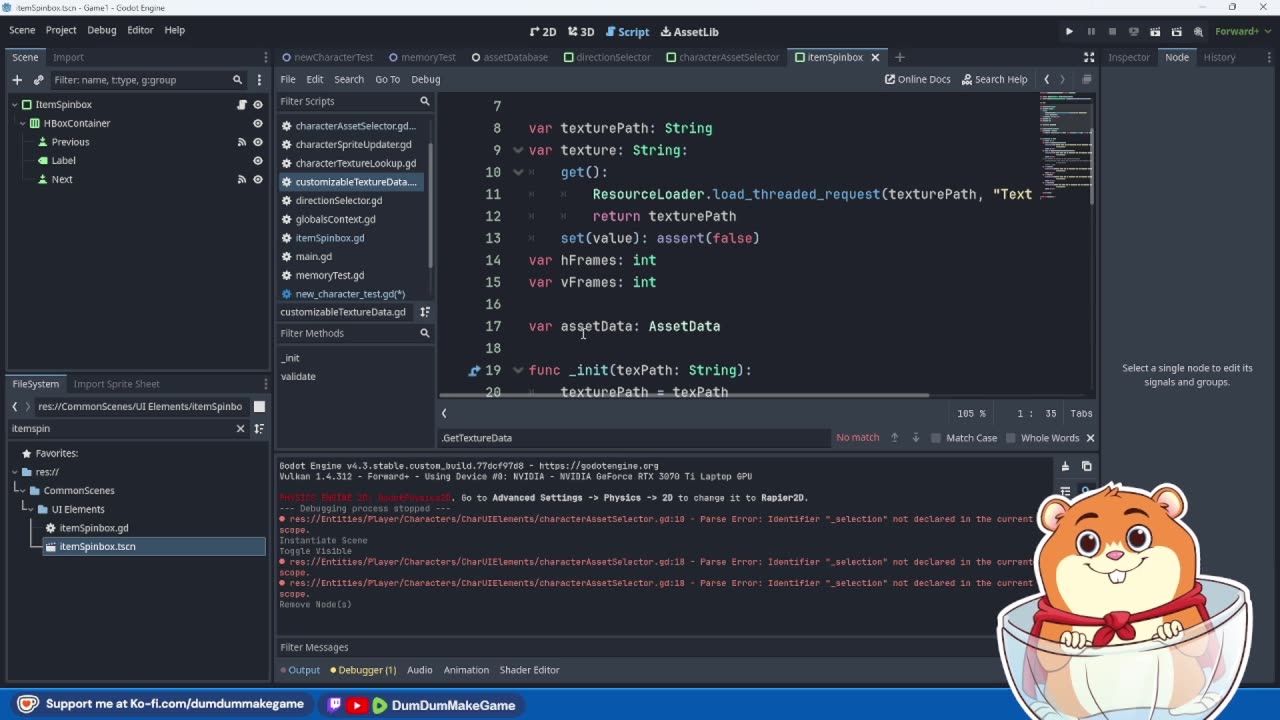Show signals connected to Previous node

tap(241, 142)
